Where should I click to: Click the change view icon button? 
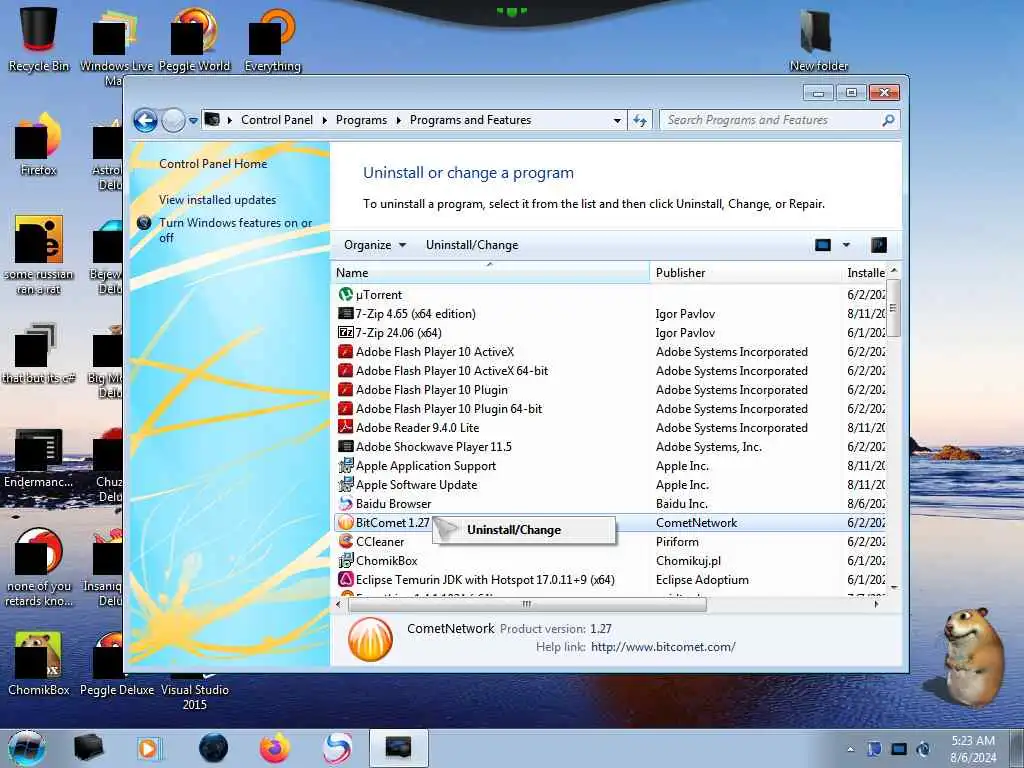pos(823,245)
